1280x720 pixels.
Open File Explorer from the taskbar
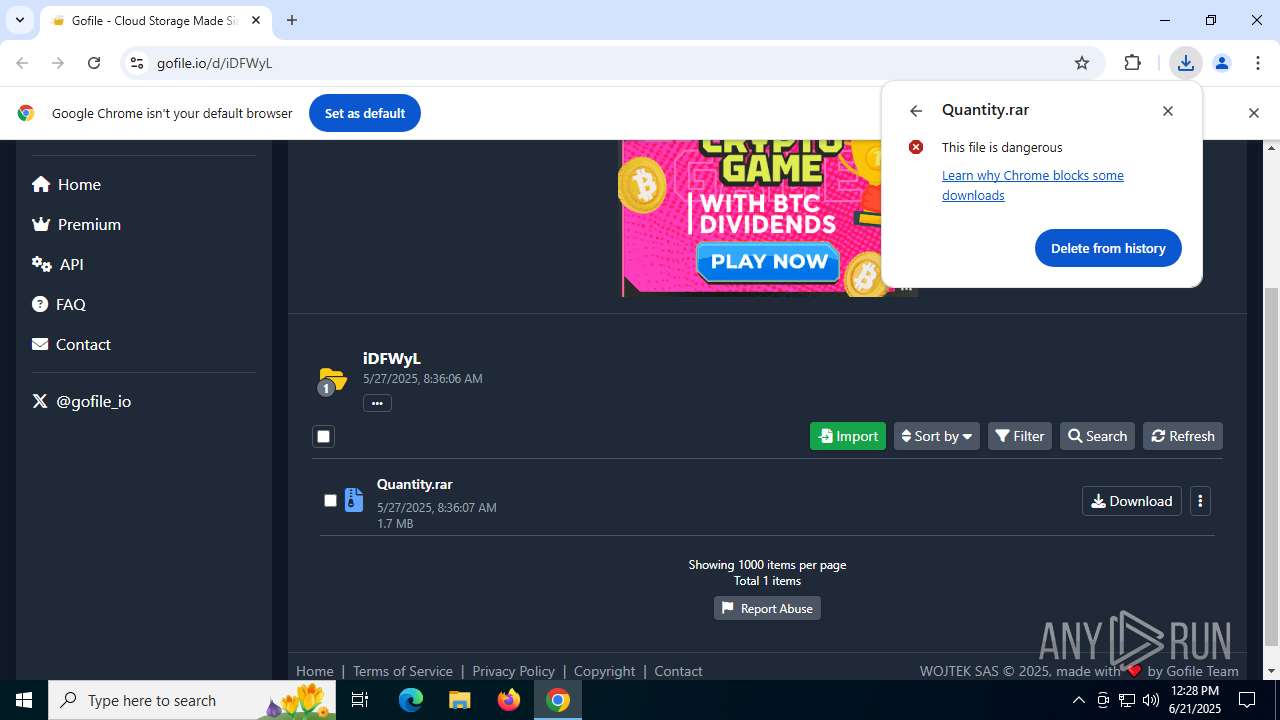(x=460, y=700)
